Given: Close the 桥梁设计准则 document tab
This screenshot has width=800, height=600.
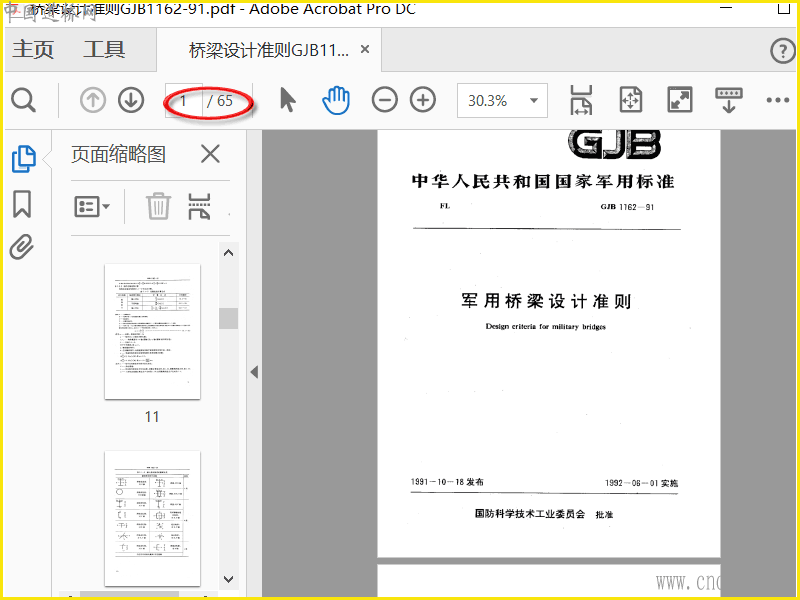Looking at the screenshot, I should (365, 49).
